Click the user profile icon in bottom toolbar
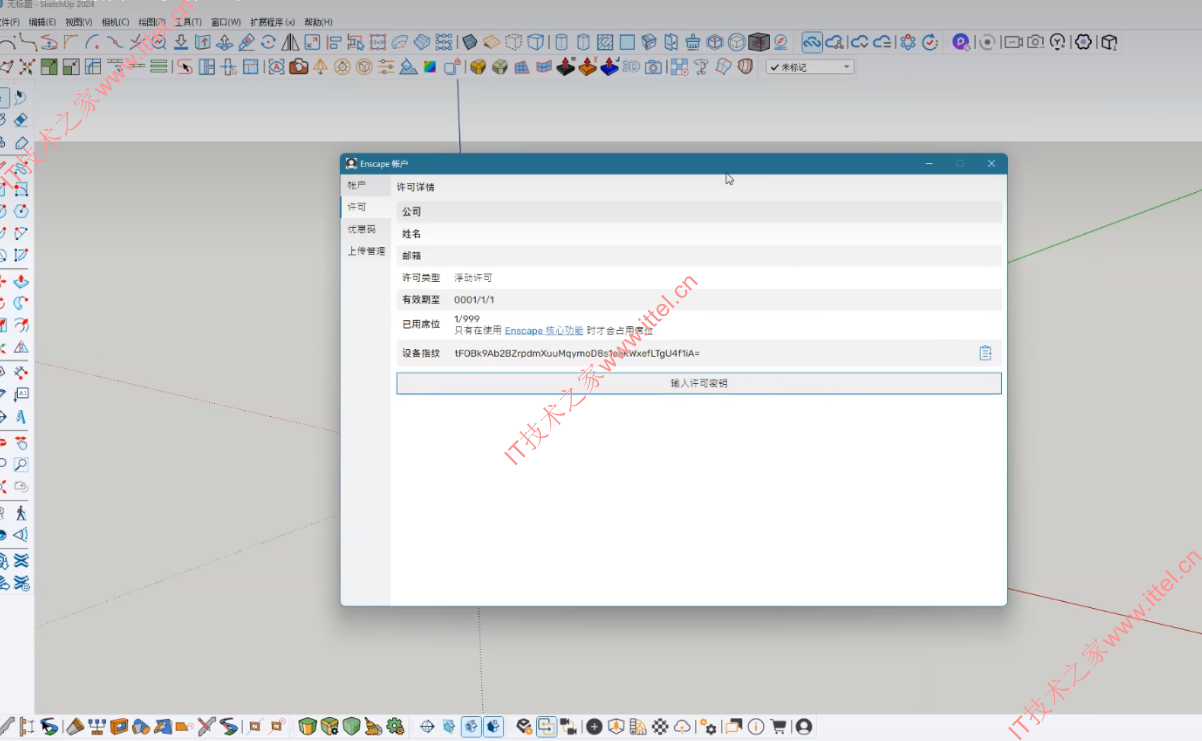Viewport: 1202px width, 741px height. click(x=803, y=726)
